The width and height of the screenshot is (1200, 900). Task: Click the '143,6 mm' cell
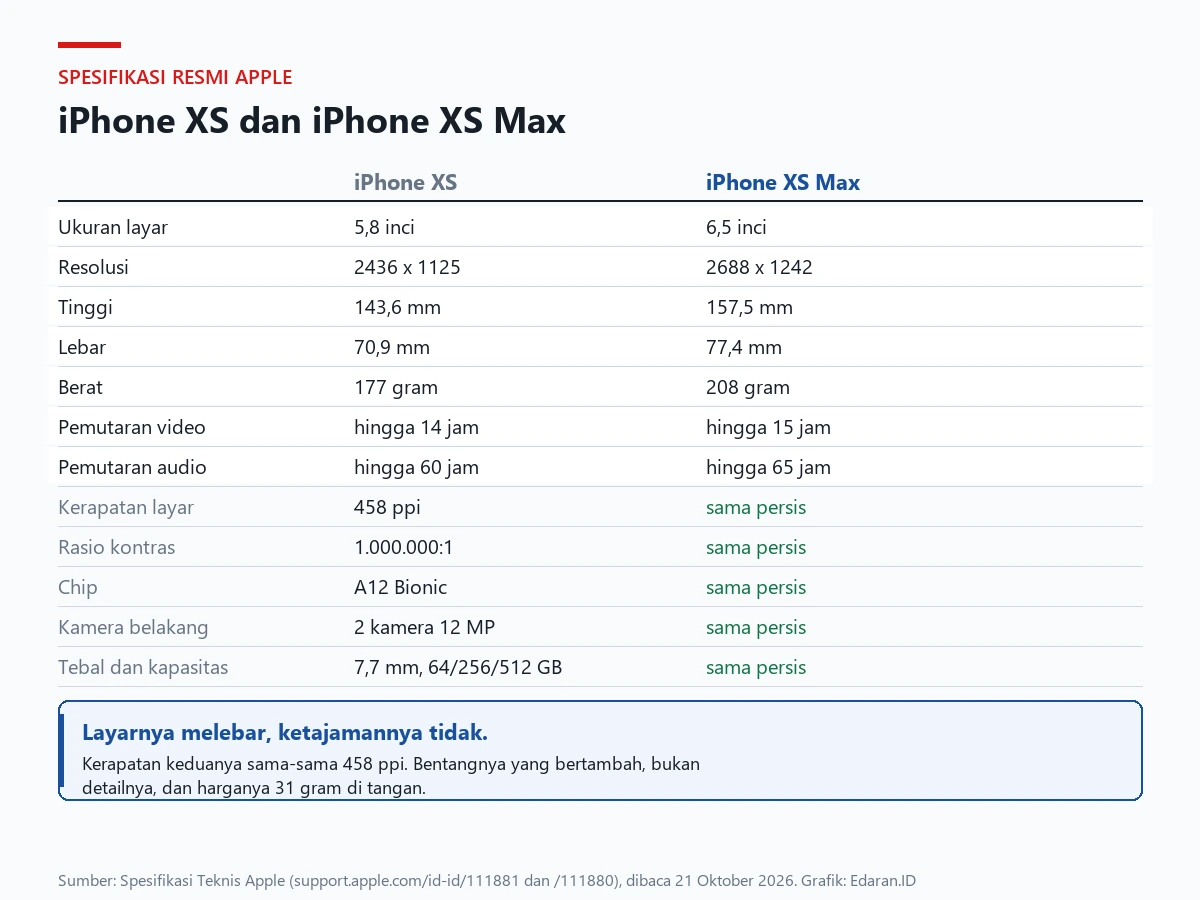pos(397,307)
